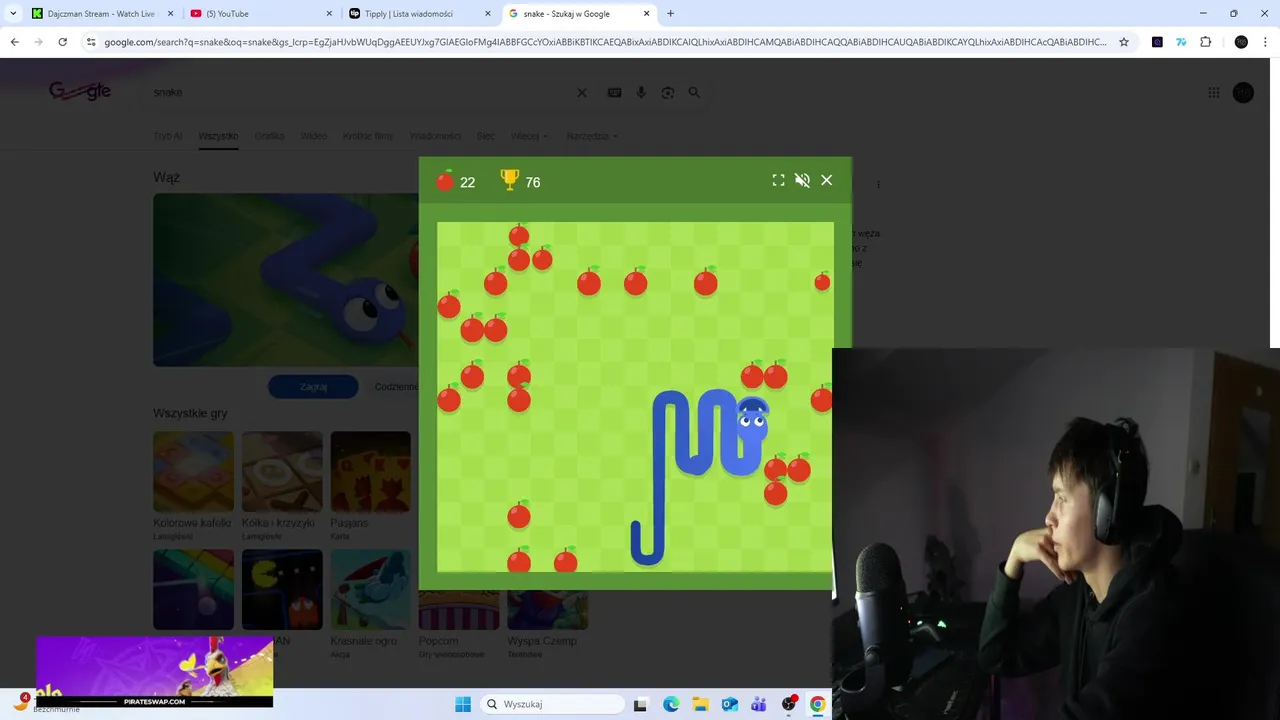
Task: Click the dark purple extension icon
Action: pyautogui.click(x=1157, y=42)
